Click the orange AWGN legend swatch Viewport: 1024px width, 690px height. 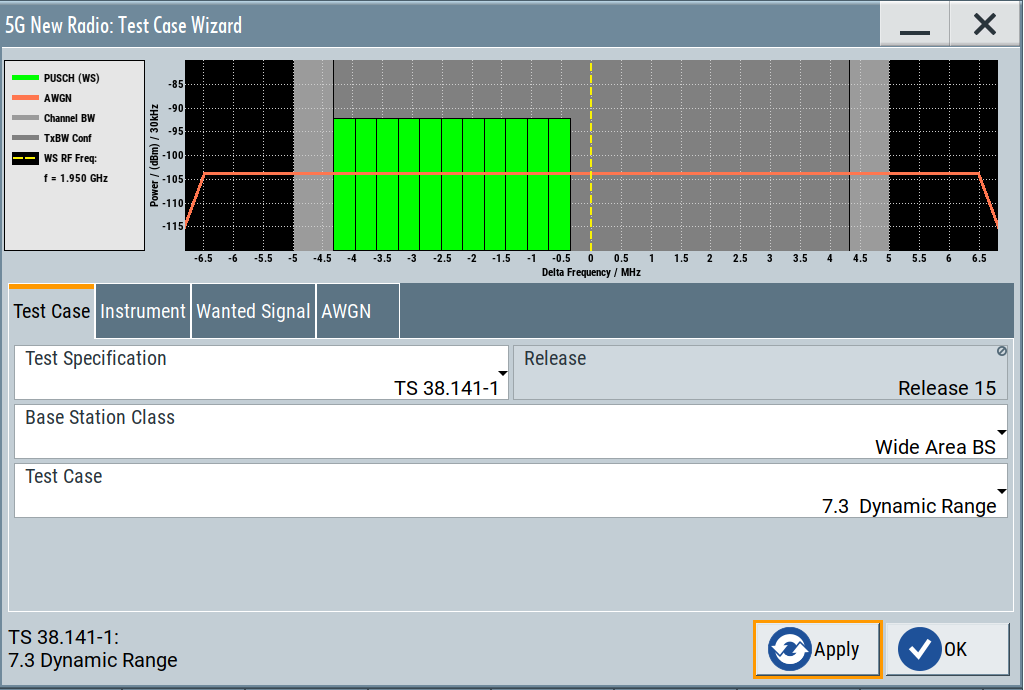pyautogui.click(x=25, y=98)
